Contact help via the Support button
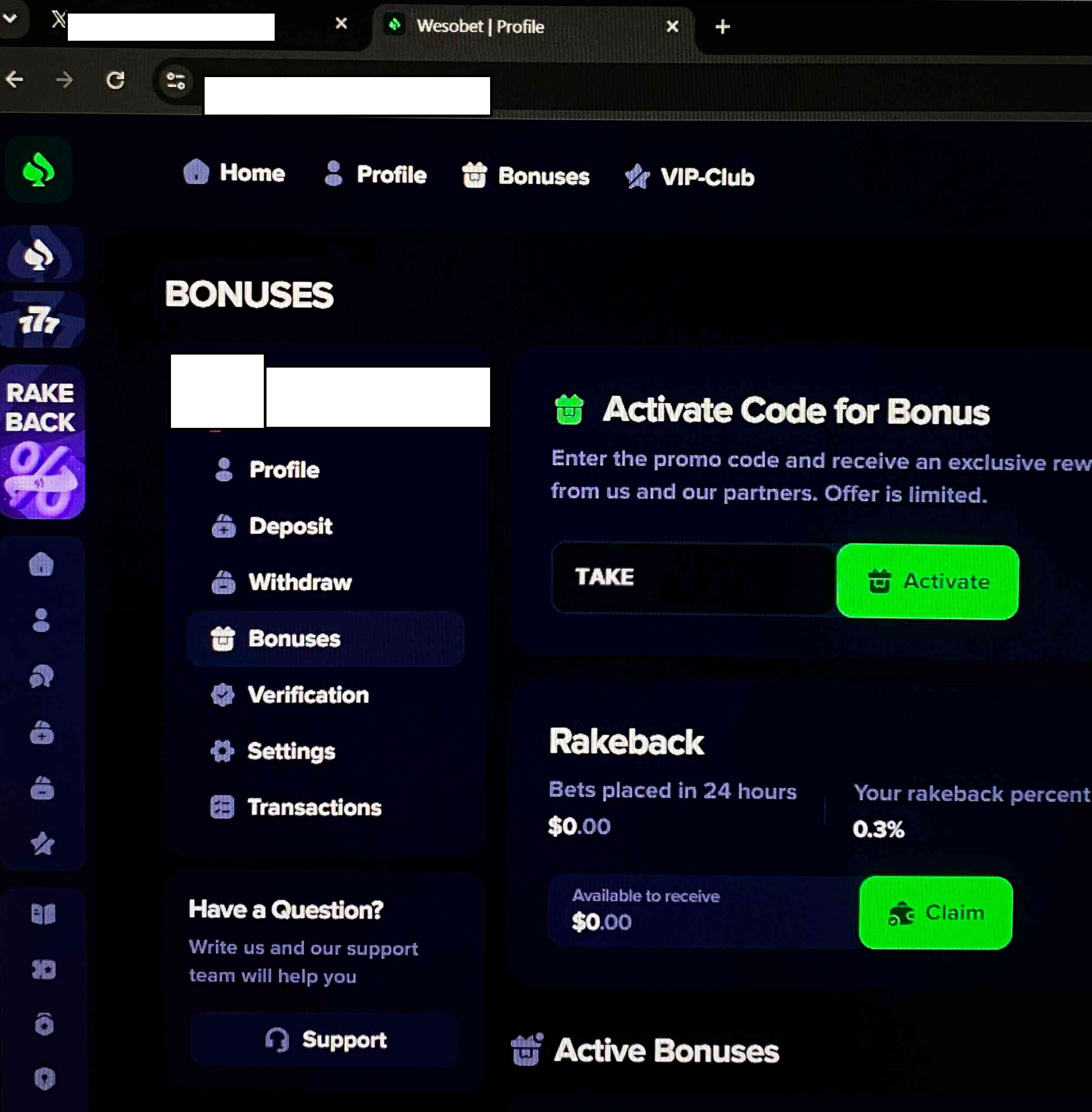1092x1112 pixels. tap(324, 1040)
